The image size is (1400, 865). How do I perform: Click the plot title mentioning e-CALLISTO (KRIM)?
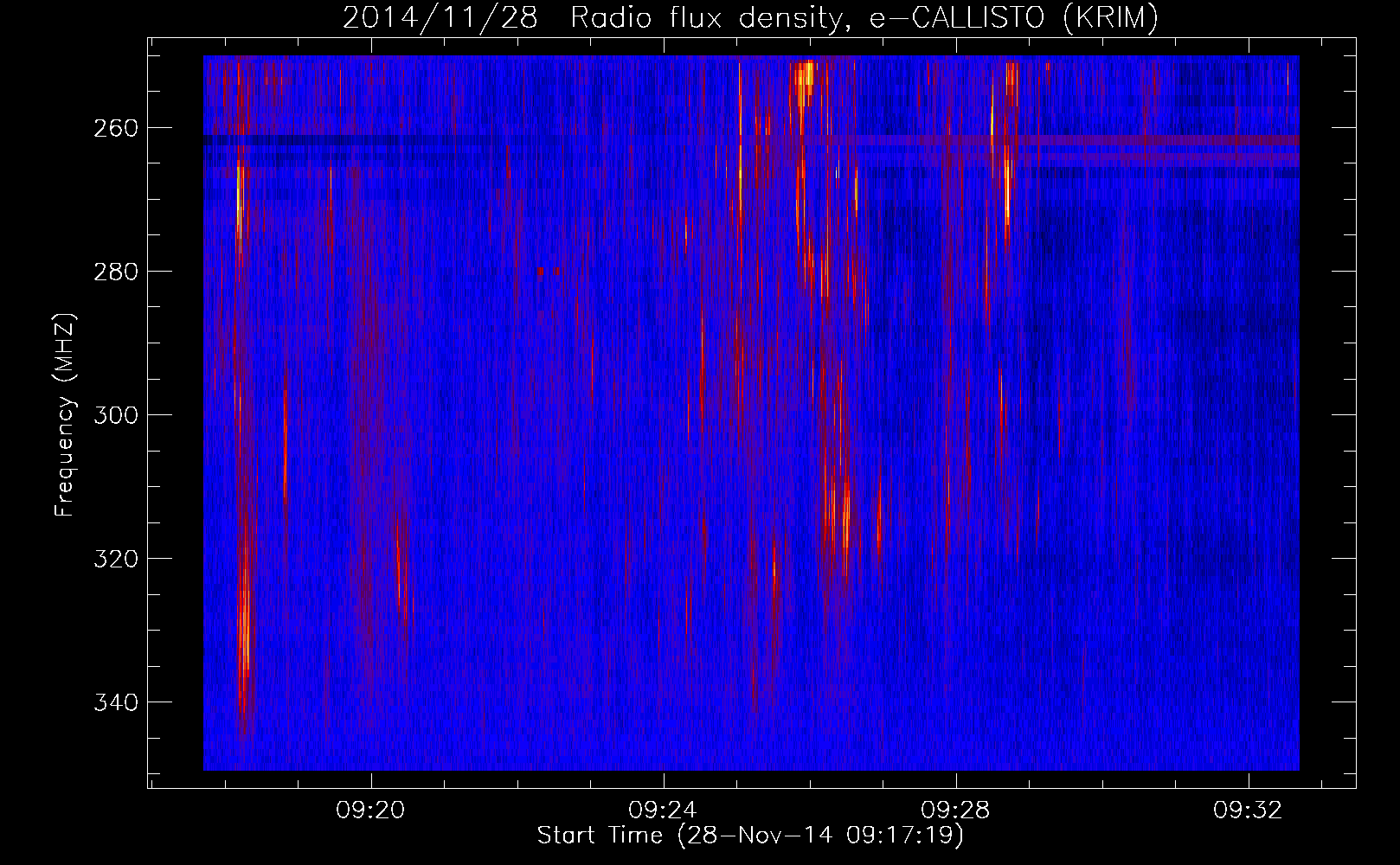tap(750, 17)
